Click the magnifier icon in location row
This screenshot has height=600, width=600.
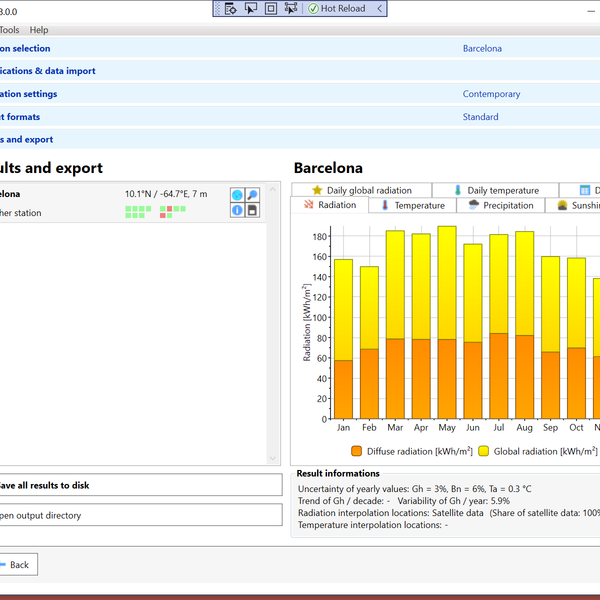[x=253, y=195]
